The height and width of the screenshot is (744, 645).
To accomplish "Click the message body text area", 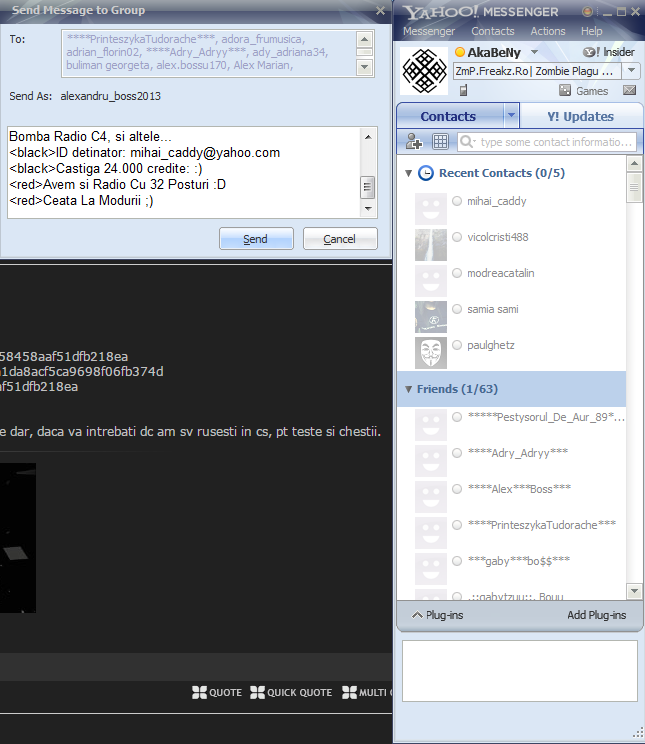I will (184, 172).
